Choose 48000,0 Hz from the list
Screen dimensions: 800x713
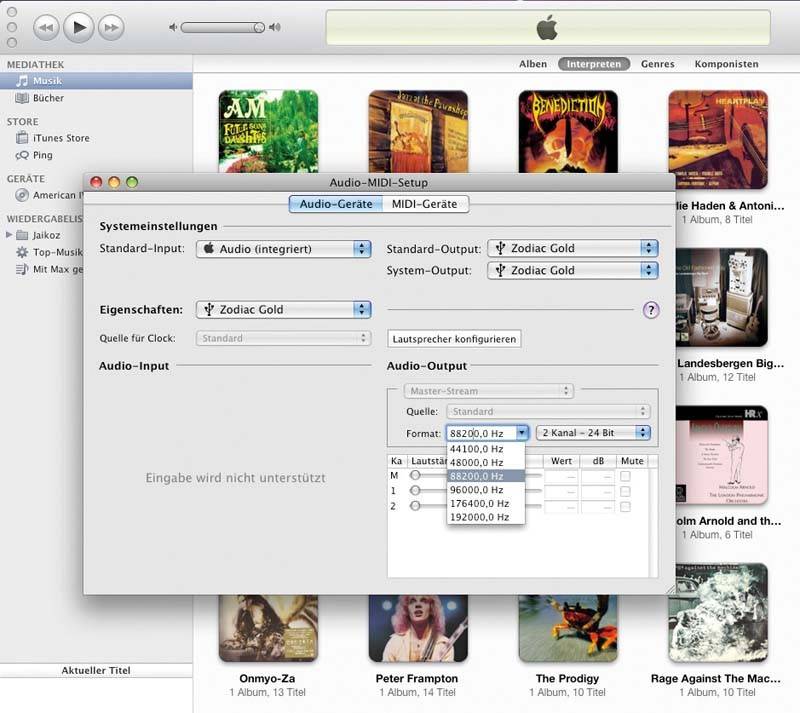pos(486,462)
